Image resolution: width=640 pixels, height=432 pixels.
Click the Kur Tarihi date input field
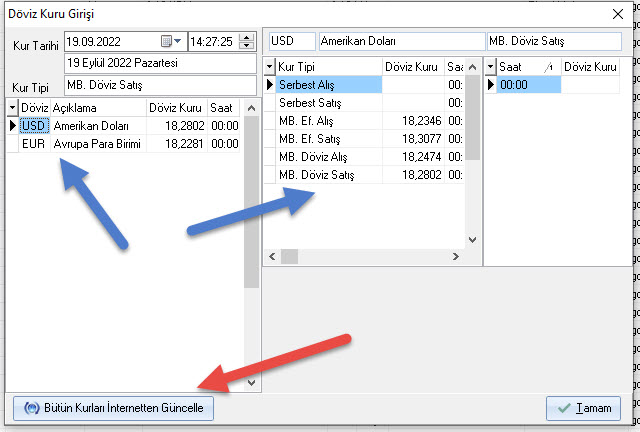[110, 41]
